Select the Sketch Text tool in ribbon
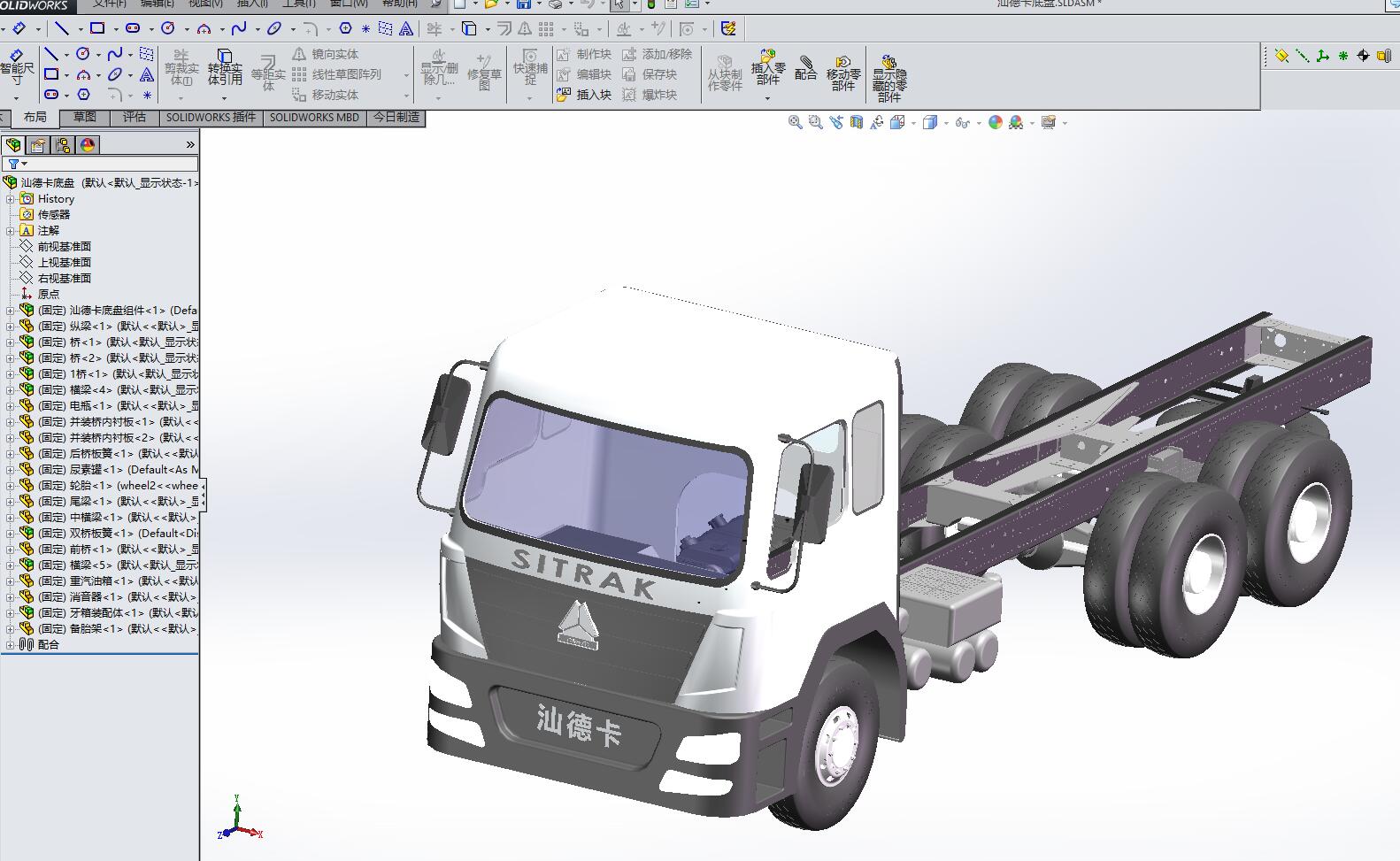Viewport: 1400px width, 861px height. [x=147, y=75]
